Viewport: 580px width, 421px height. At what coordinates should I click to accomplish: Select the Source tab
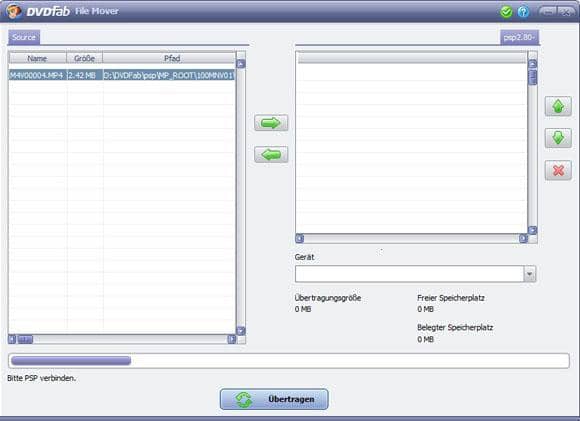(24, 37)
